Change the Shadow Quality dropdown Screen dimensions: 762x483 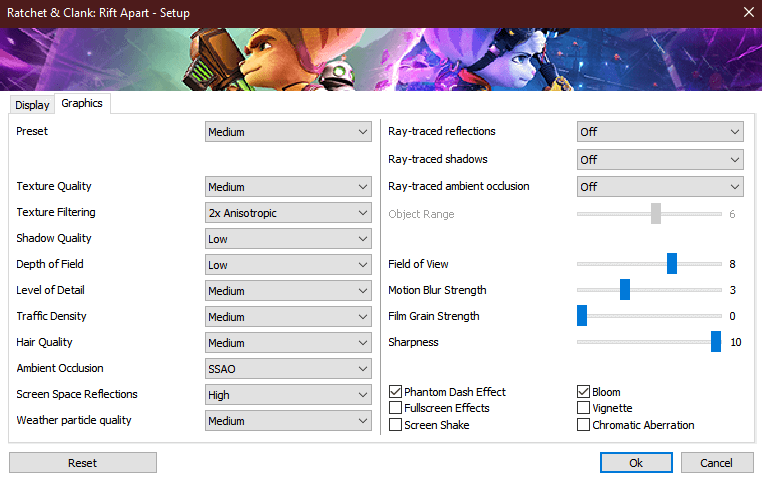coord(288,239)
